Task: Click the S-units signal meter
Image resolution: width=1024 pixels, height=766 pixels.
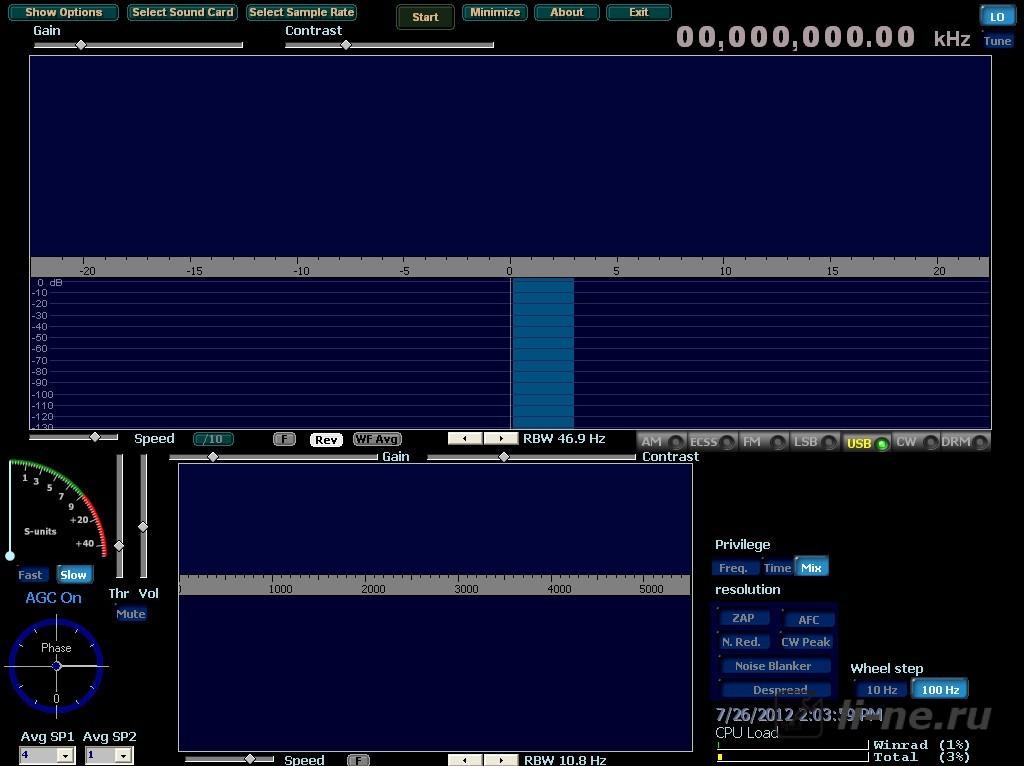Action: point(57,509)
